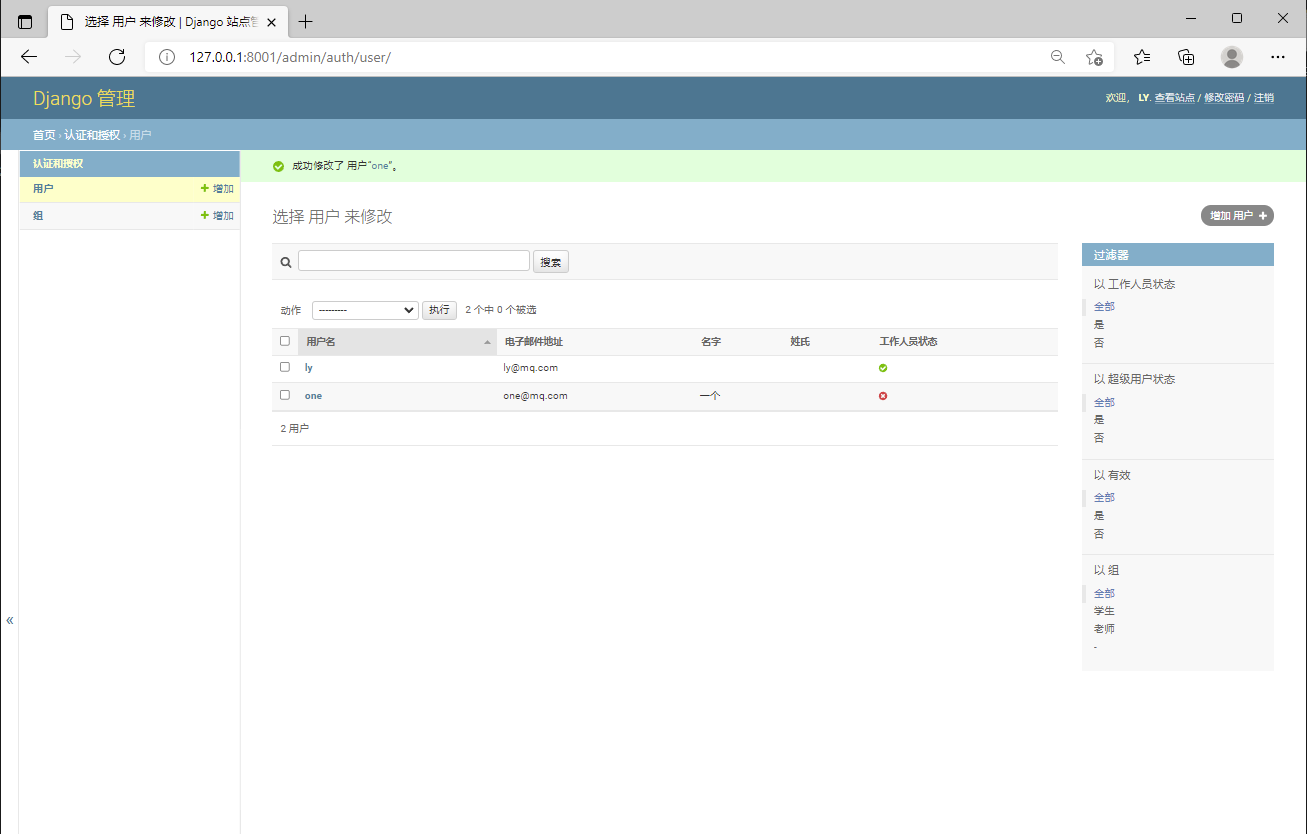Filter 工作人员状态 by 是
1307x834 pixels.
[x=1099, y=324]
